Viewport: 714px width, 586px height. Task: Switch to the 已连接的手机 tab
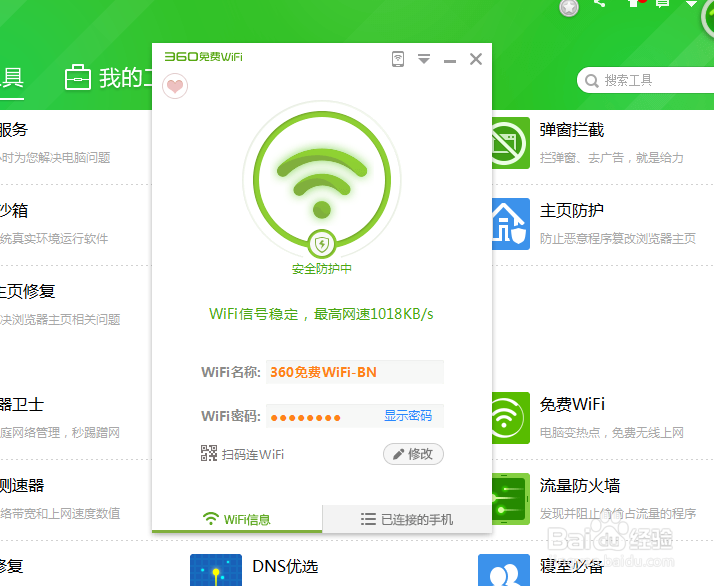pos(407,519)
